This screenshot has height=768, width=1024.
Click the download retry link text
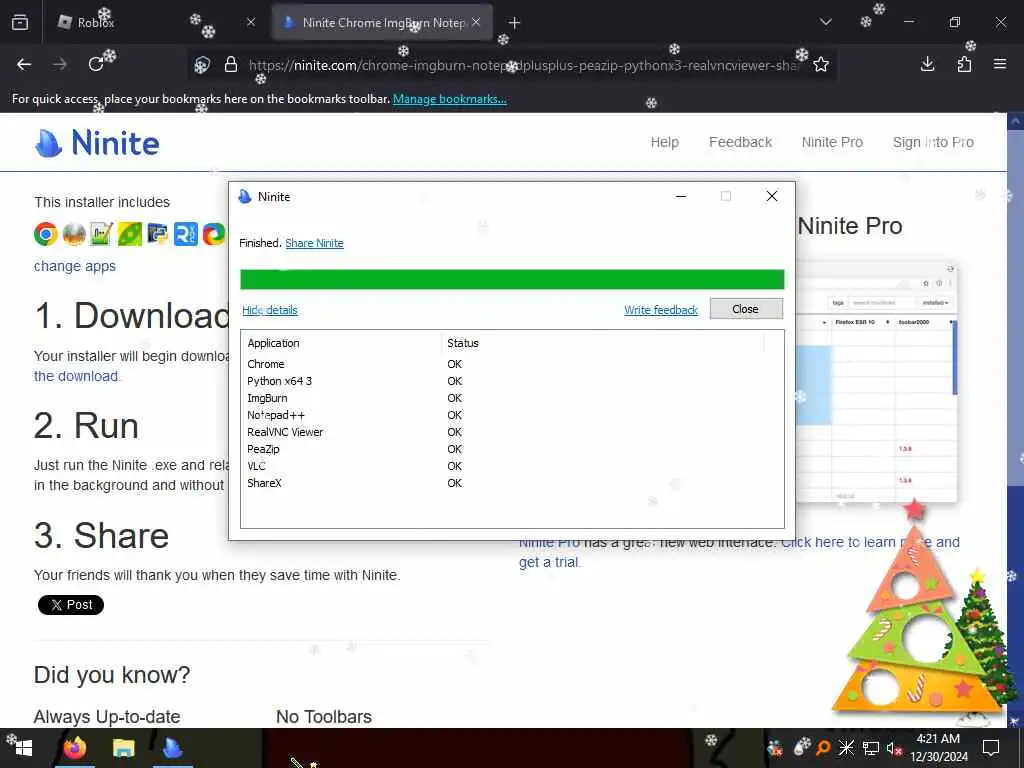point(76,376)
